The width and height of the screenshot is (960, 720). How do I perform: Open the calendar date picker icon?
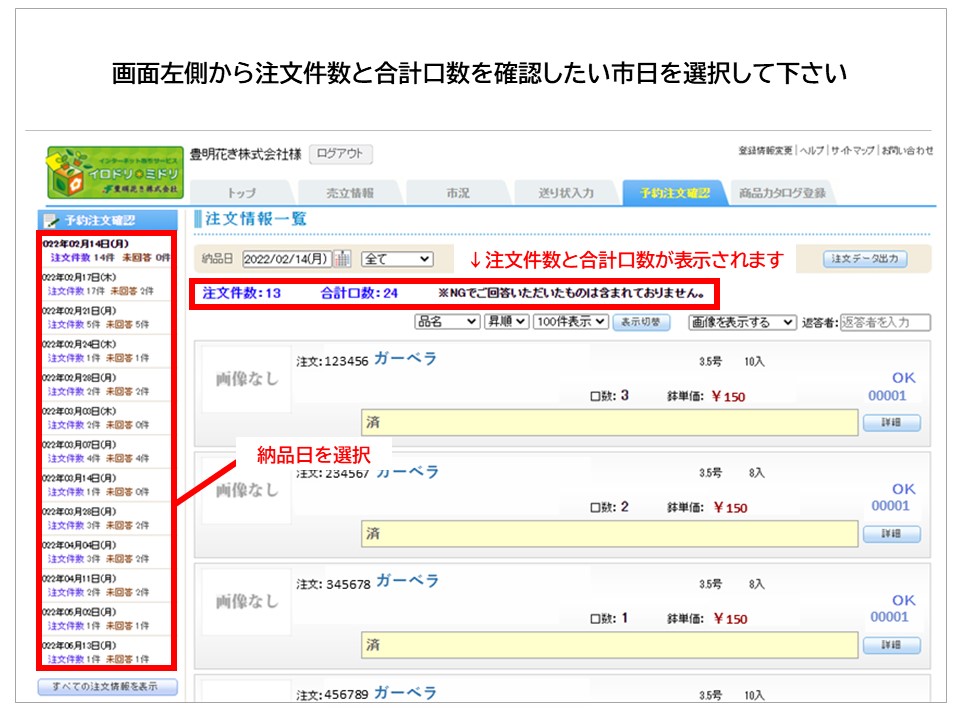click(x=341, y=259)
